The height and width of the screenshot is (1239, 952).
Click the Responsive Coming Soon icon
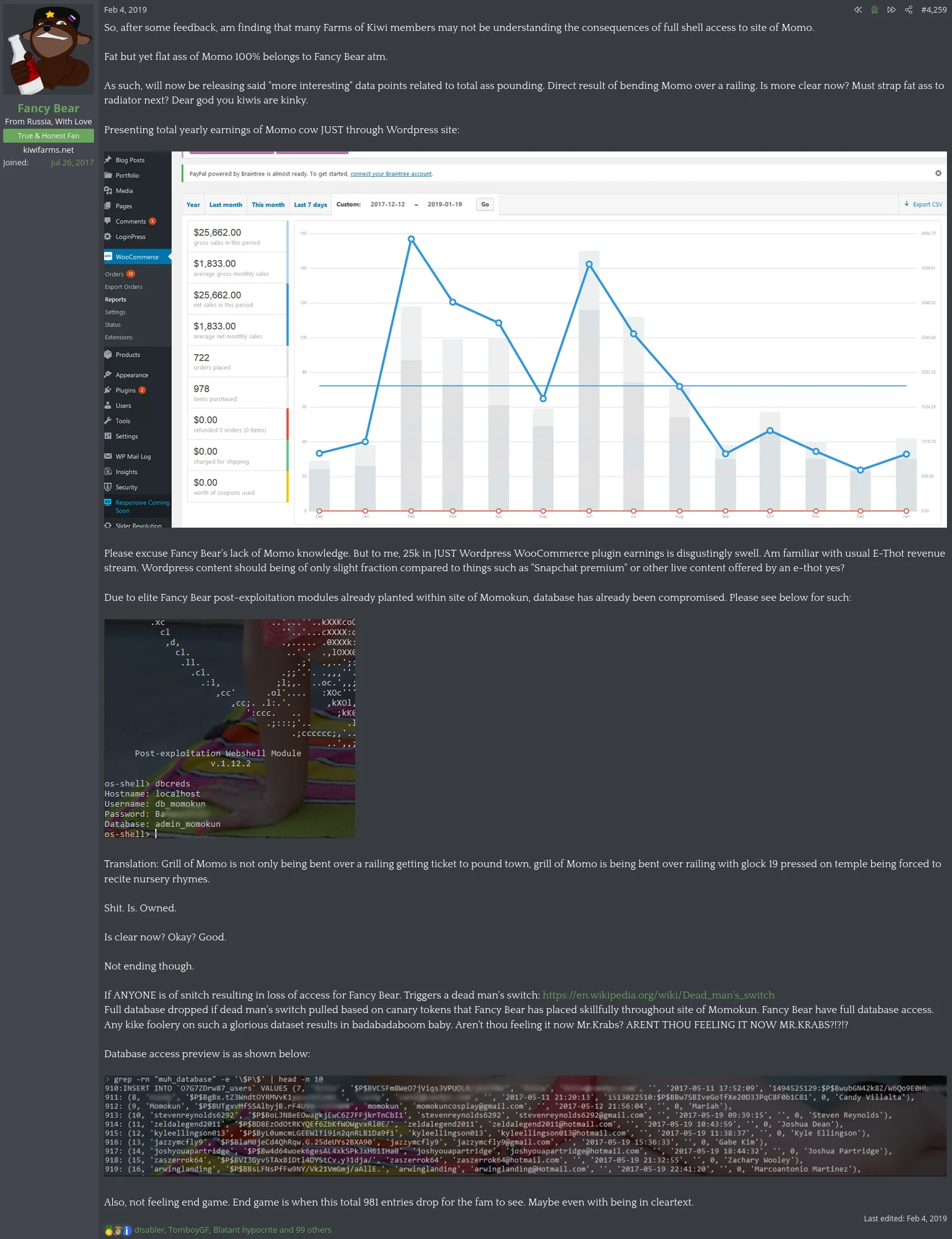[x=108, y=502]
